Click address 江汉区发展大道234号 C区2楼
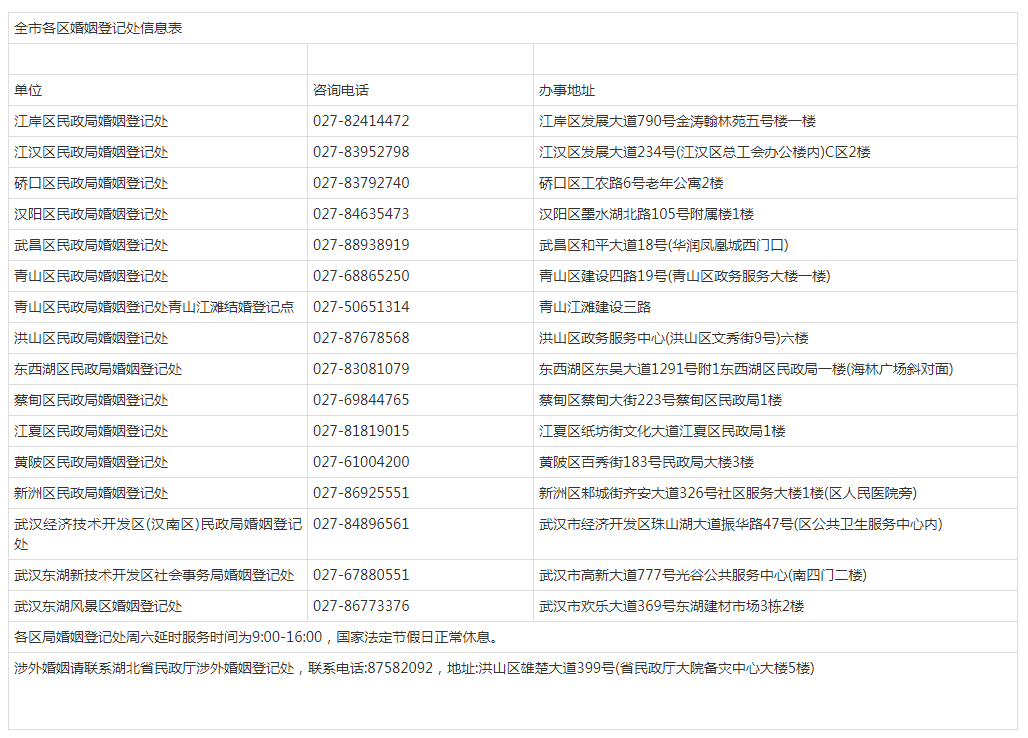Image resolution: width=1028 pixels, height=738 pixels. tap(705, 152)
